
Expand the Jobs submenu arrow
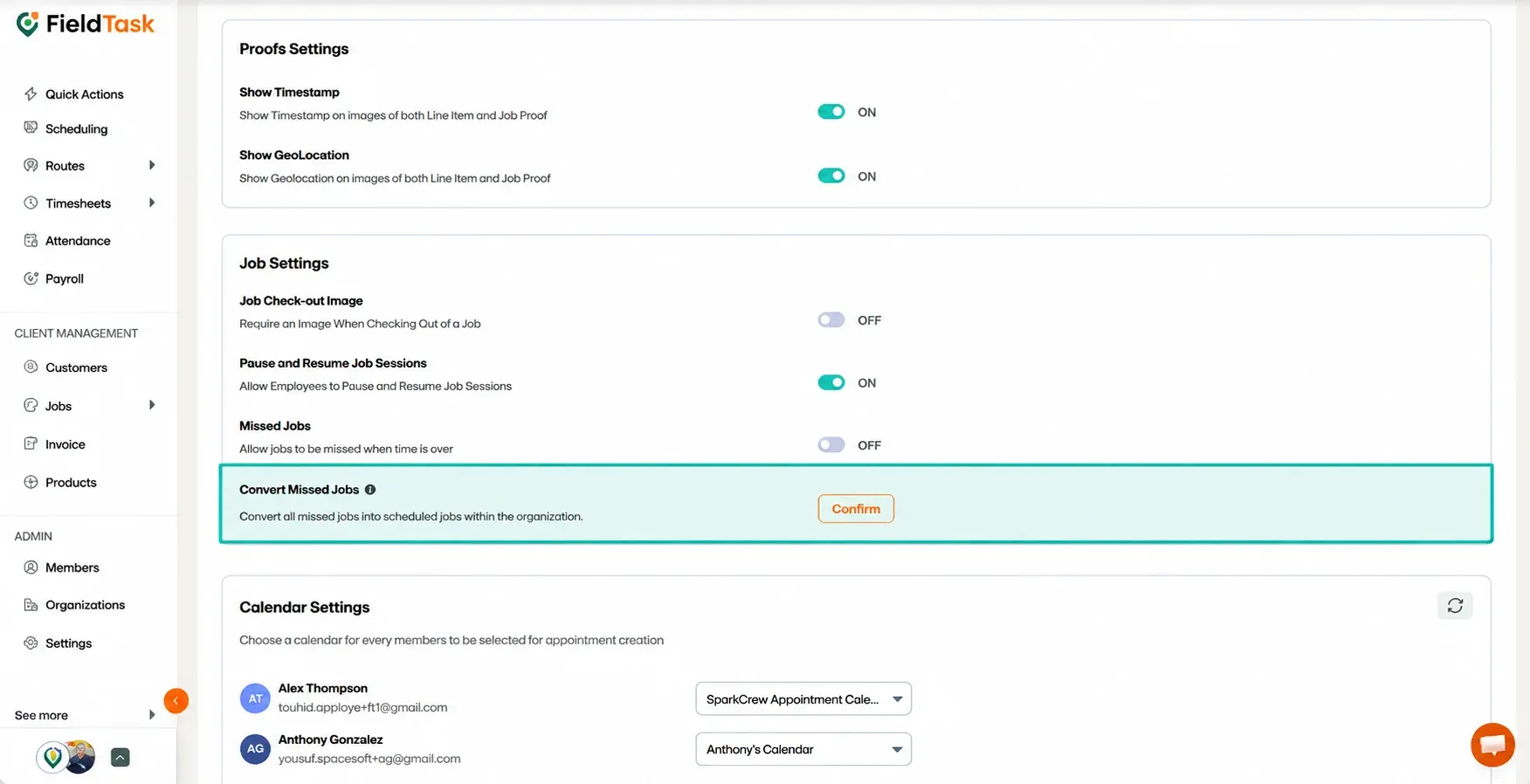tap(152, 405)
